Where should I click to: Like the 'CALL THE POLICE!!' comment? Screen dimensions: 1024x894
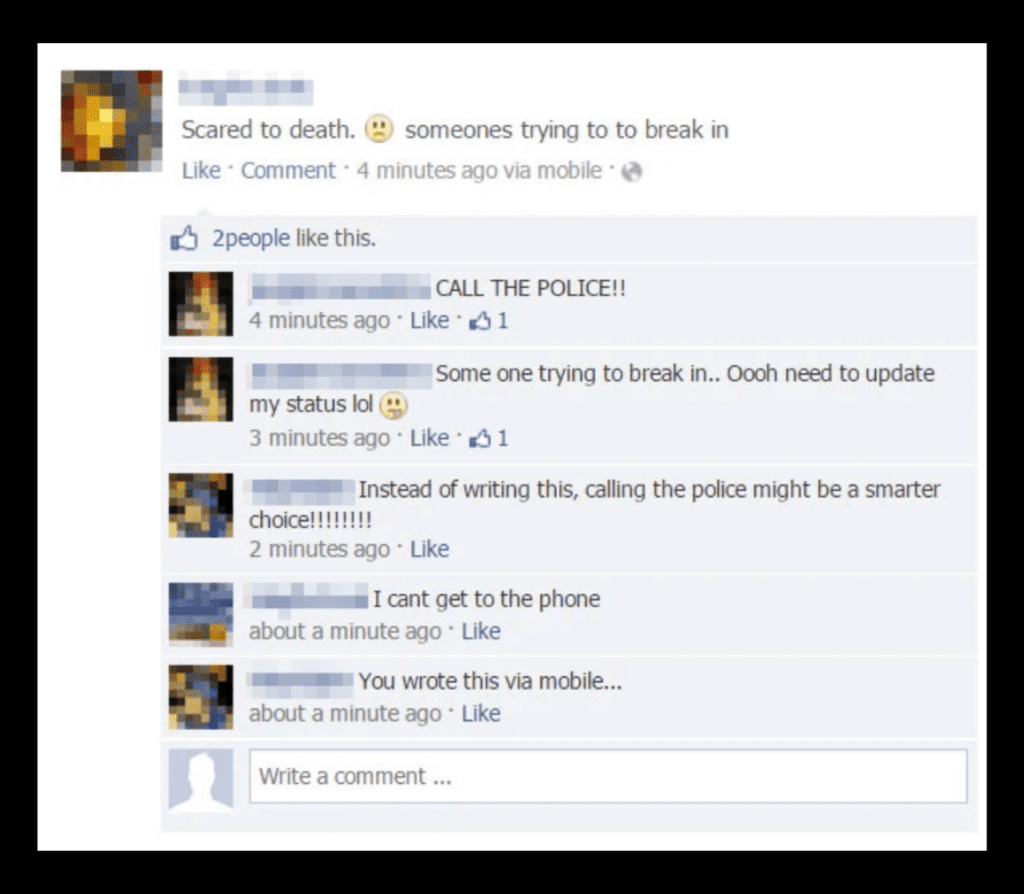coord(430,321)
